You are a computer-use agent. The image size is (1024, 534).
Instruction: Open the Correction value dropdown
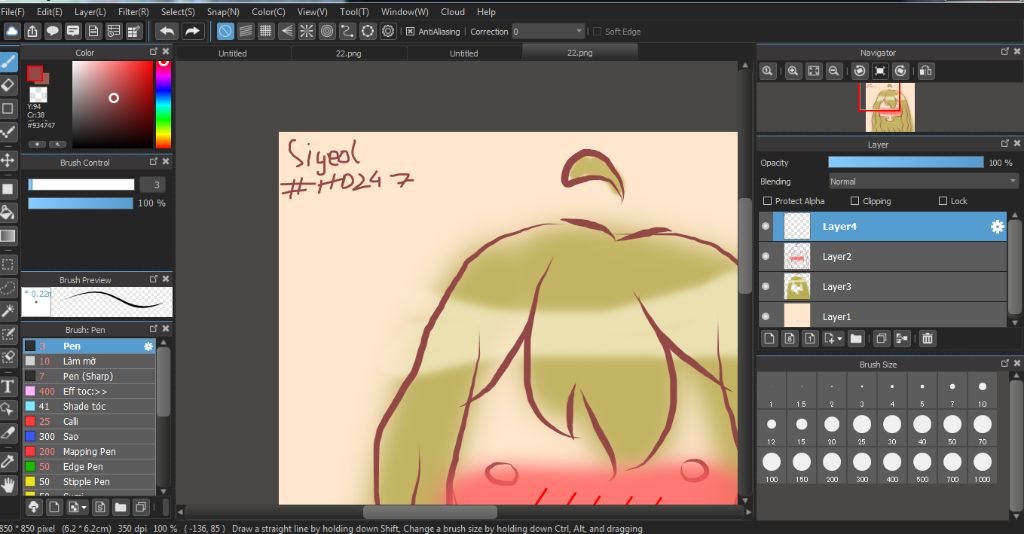pos(548,31)
